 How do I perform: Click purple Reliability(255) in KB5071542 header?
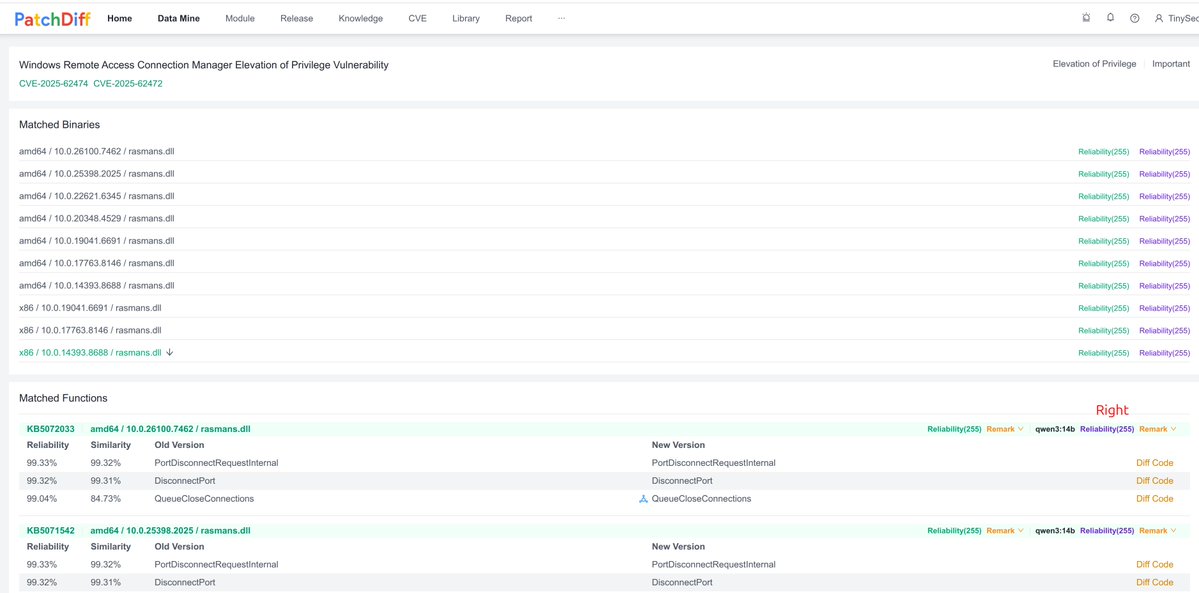point(1107,531)
